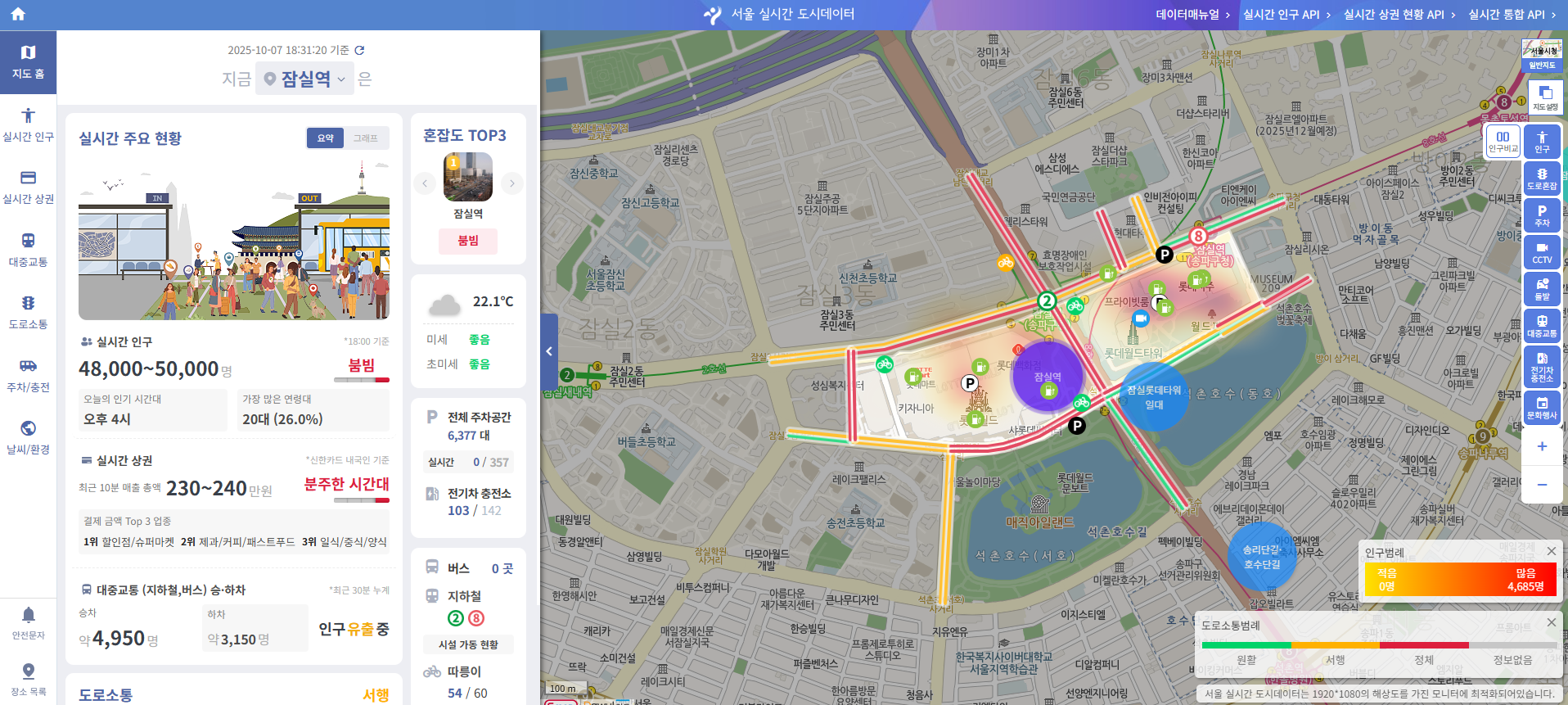Screen dimensions: 1568x705
Task: Click the 전체 주차공간 P icon
Action: 432,417
